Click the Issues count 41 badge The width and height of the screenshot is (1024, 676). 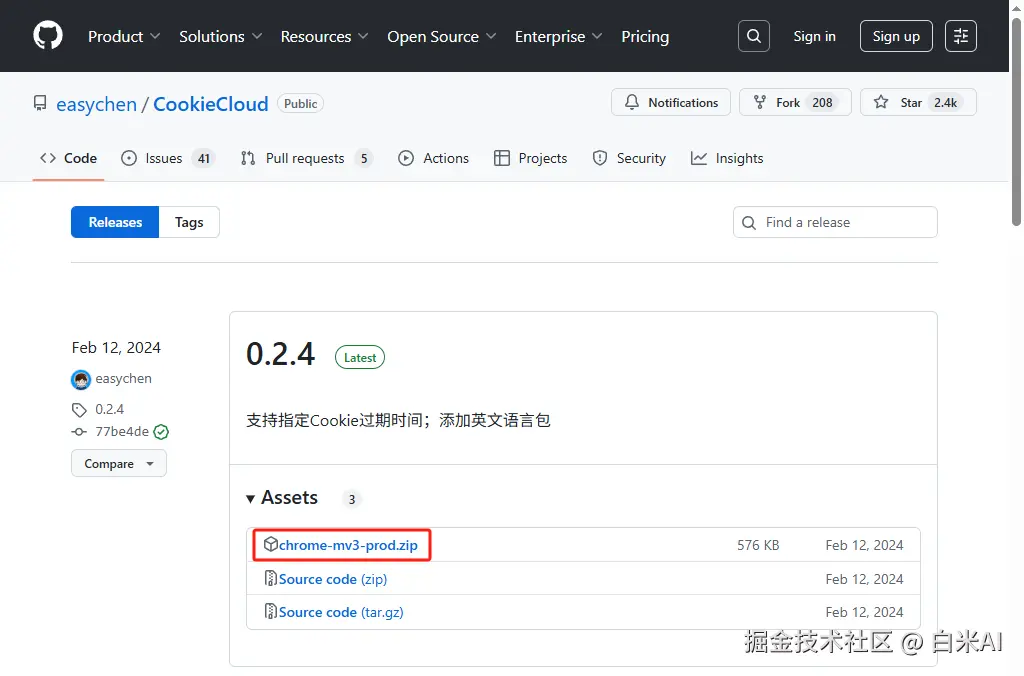[x=204, y=159]
